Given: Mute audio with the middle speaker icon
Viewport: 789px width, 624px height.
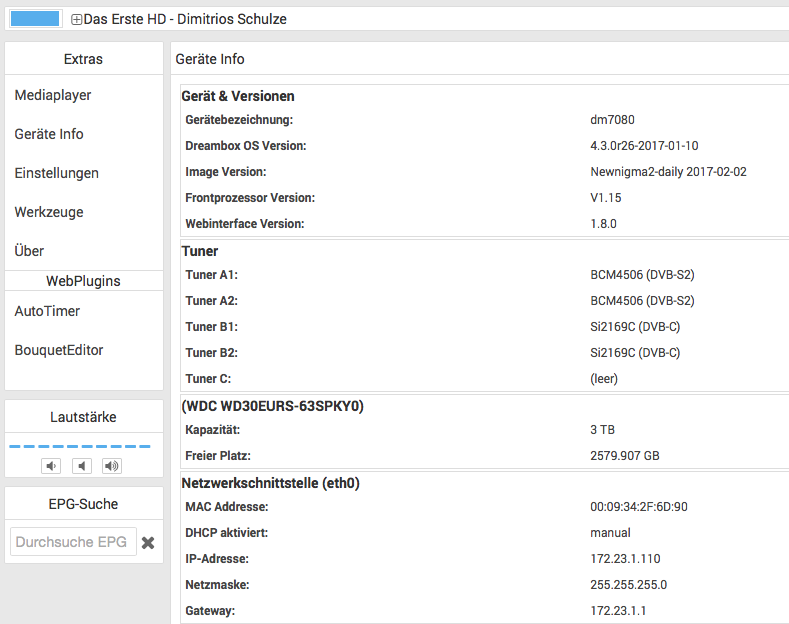Looking at the screenshot, I should point(82,465).
